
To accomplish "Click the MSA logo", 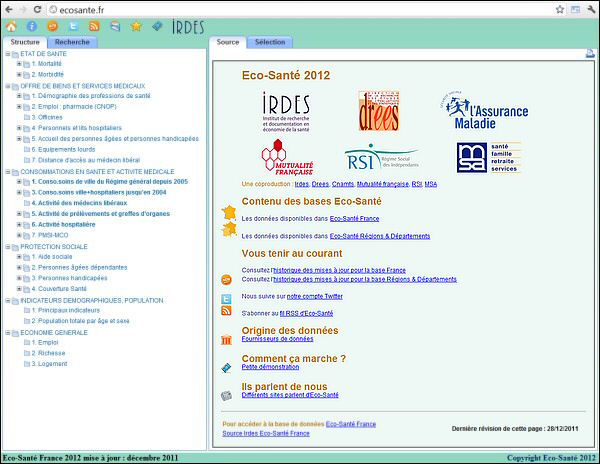I will (x=489, y=158).
